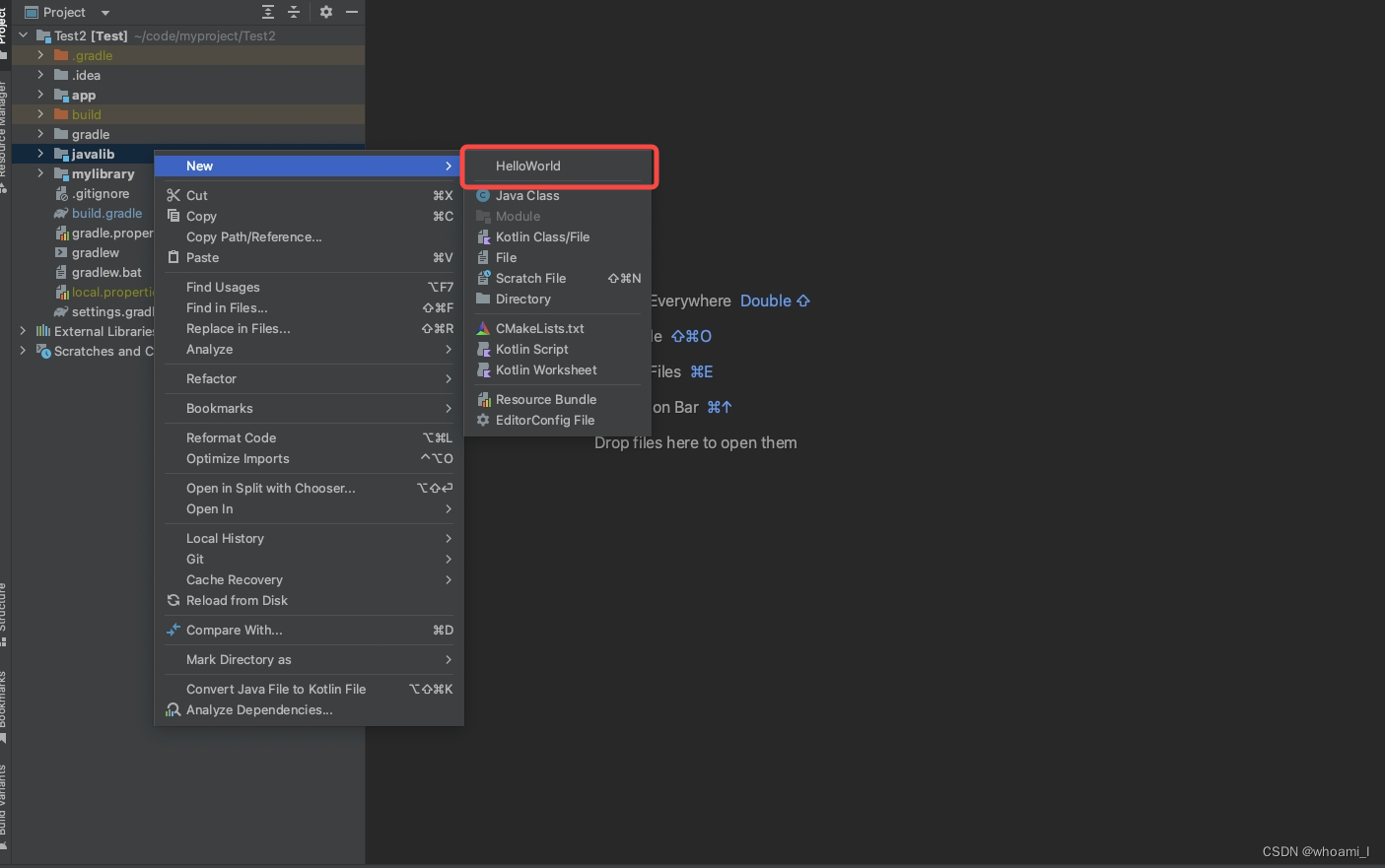Choose Paste in the context menu
This screenshot has height=868, width=1385.
(310, 257)
